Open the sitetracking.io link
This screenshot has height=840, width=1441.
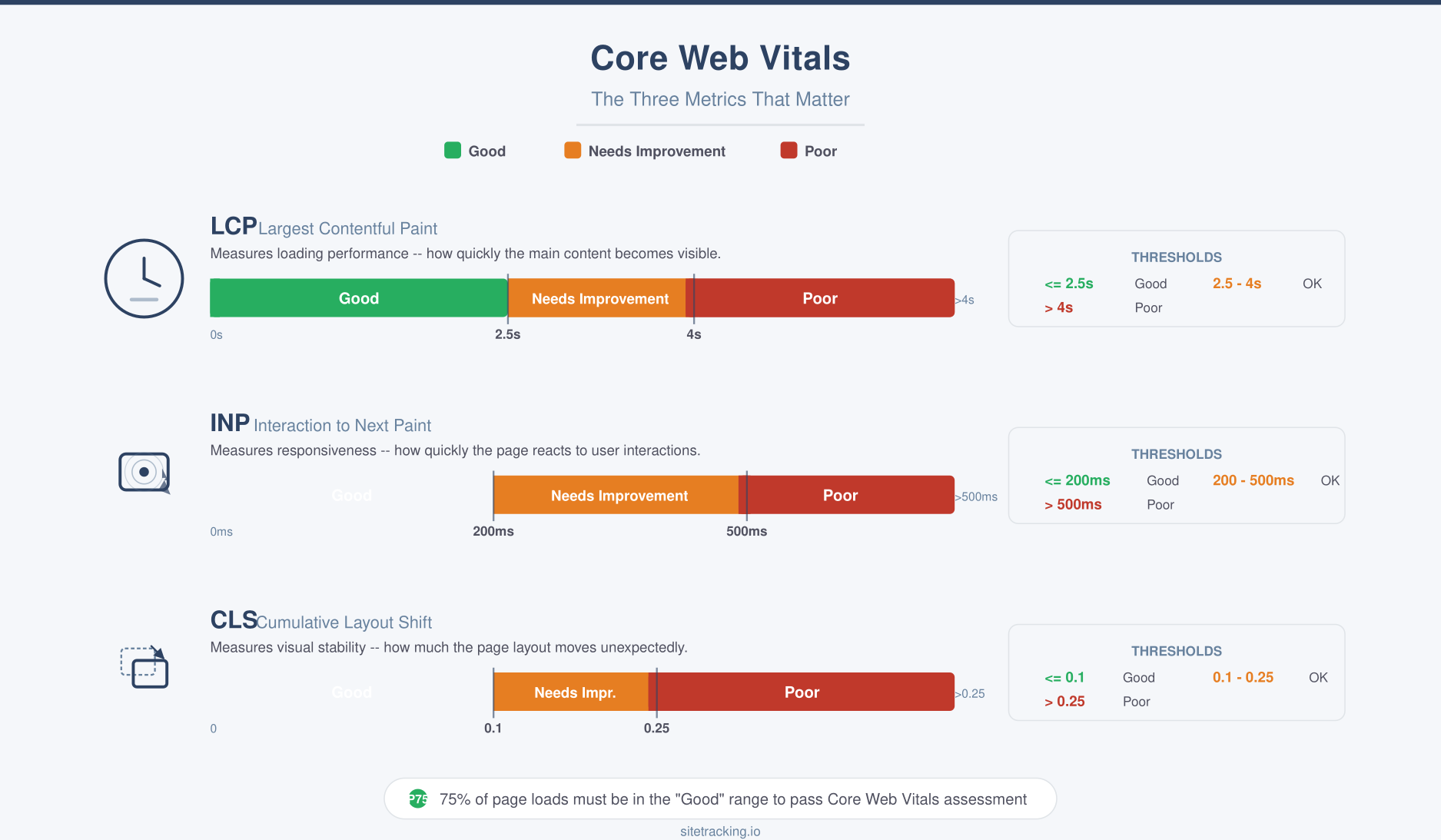pos(720,831)
